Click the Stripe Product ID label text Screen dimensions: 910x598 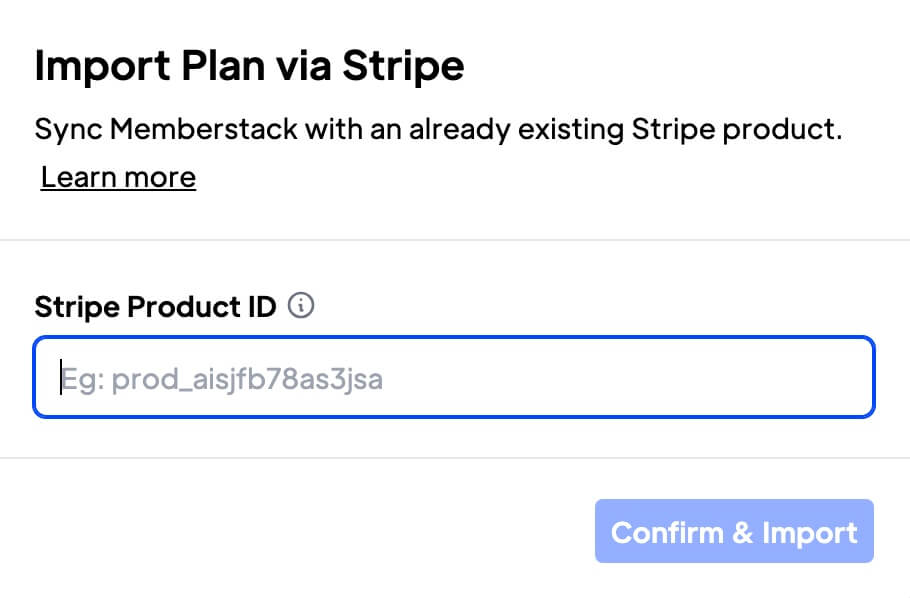pyautogui.click(x=156, y=307)
